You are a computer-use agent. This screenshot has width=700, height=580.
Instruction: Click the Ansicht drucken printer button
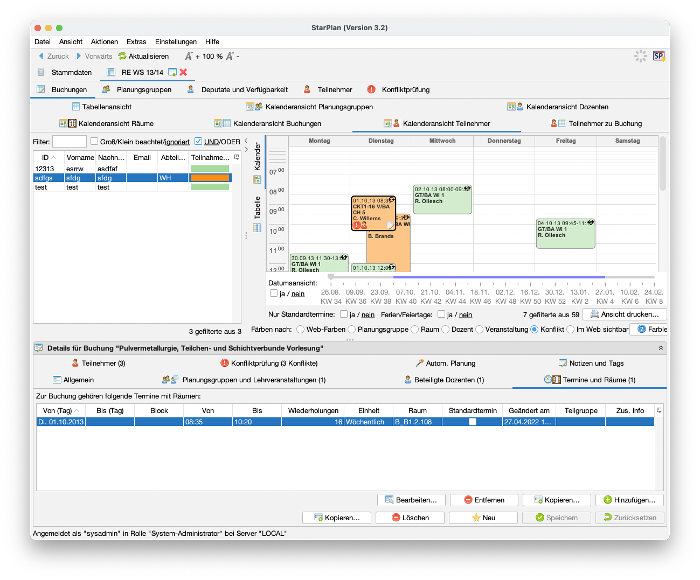pos(624,314)
